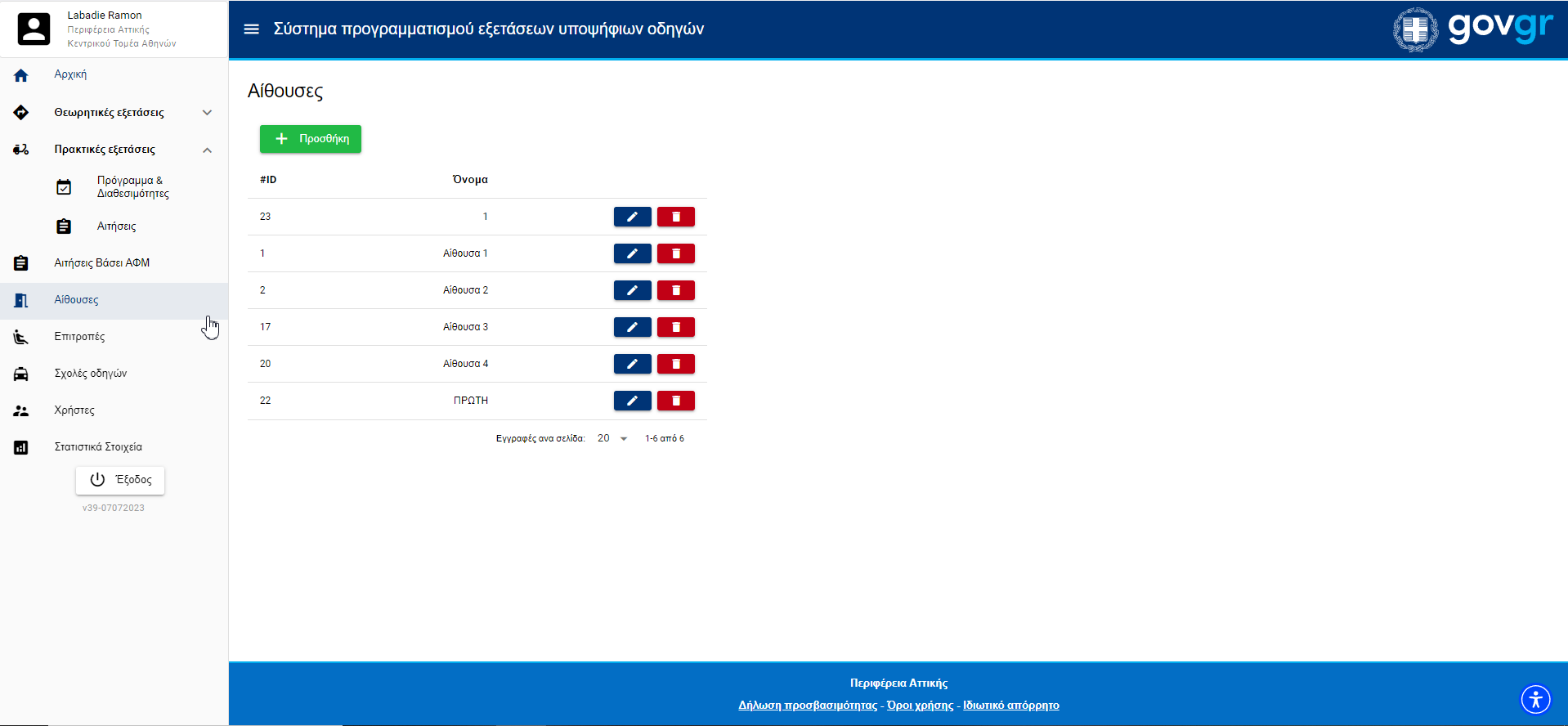The image size is (1568, 726).
Task: Open Στατιστικά Στοιχεία page
Action: point(98,447)
